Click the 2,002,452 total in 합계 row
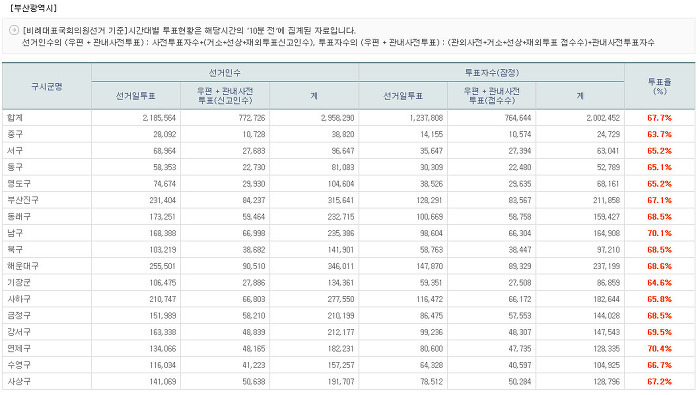This screenshot has width=700, height=395. (x=603, y=118)
